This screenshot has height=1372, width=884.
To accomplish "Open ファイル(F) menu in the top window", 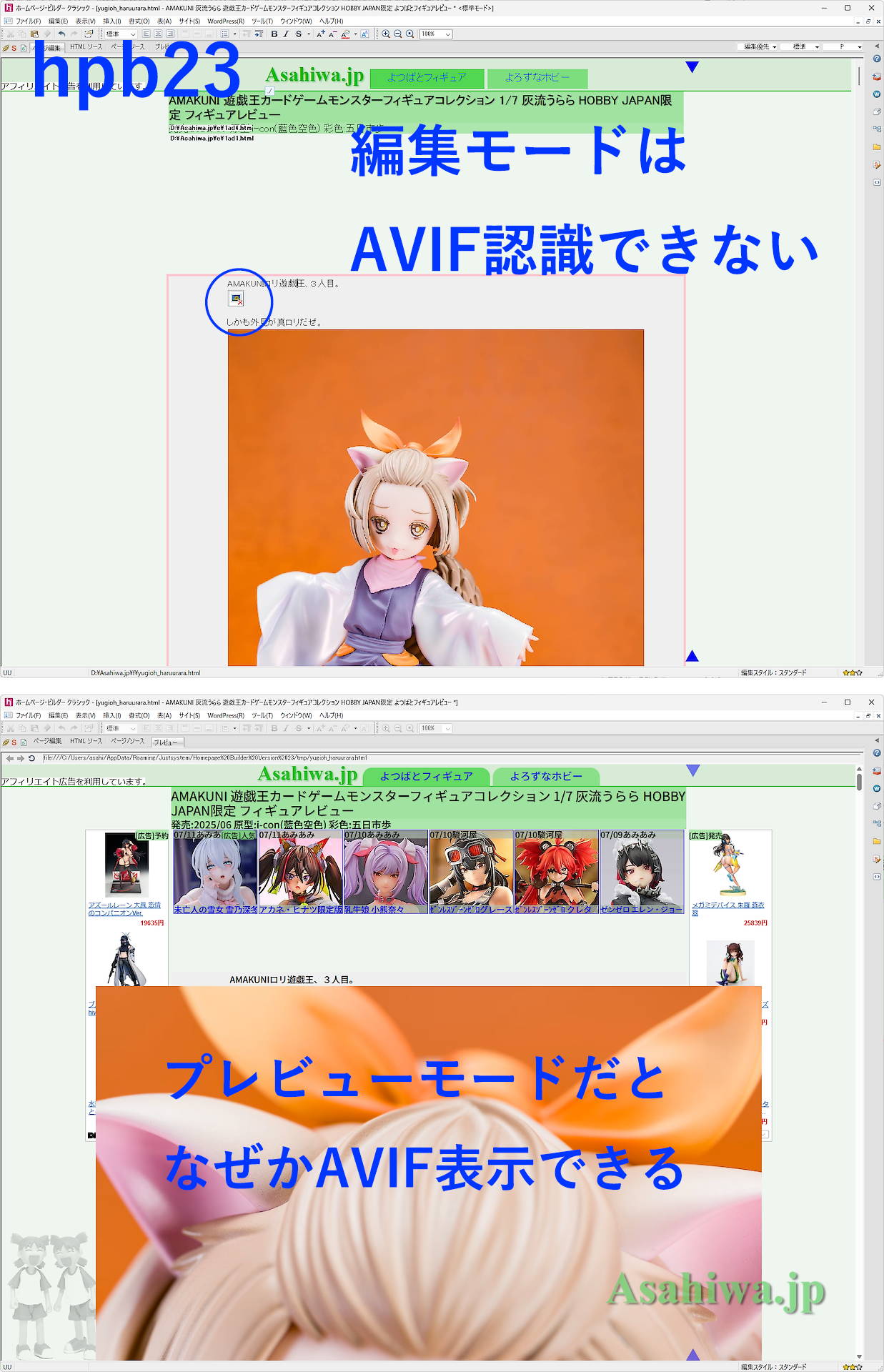I will point(29,21).
